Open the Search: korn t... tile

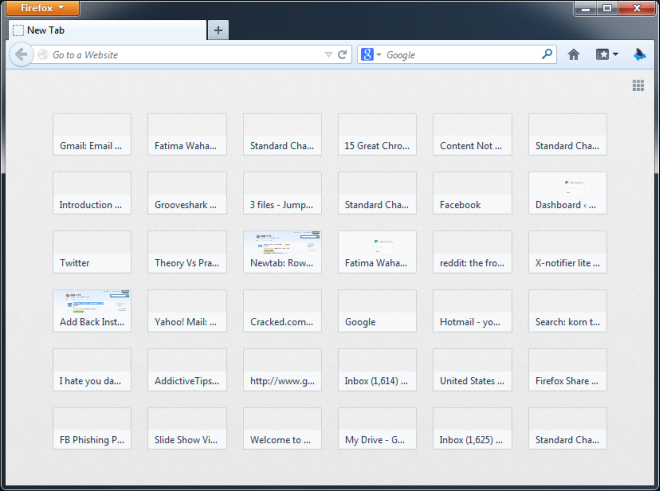[567, 311]
